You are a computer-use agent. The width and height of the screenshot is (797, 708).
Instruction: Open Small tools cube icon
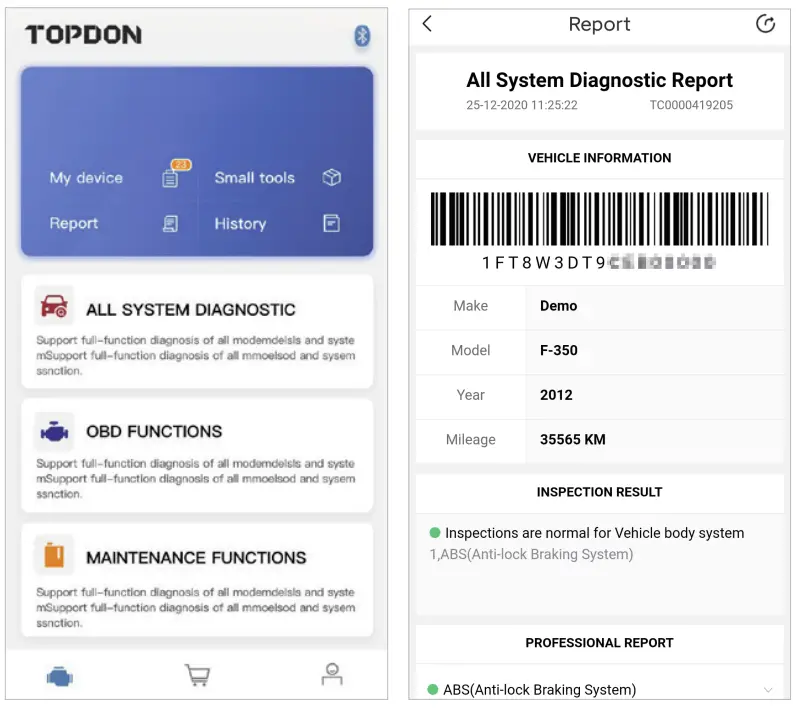coord(331,177)
